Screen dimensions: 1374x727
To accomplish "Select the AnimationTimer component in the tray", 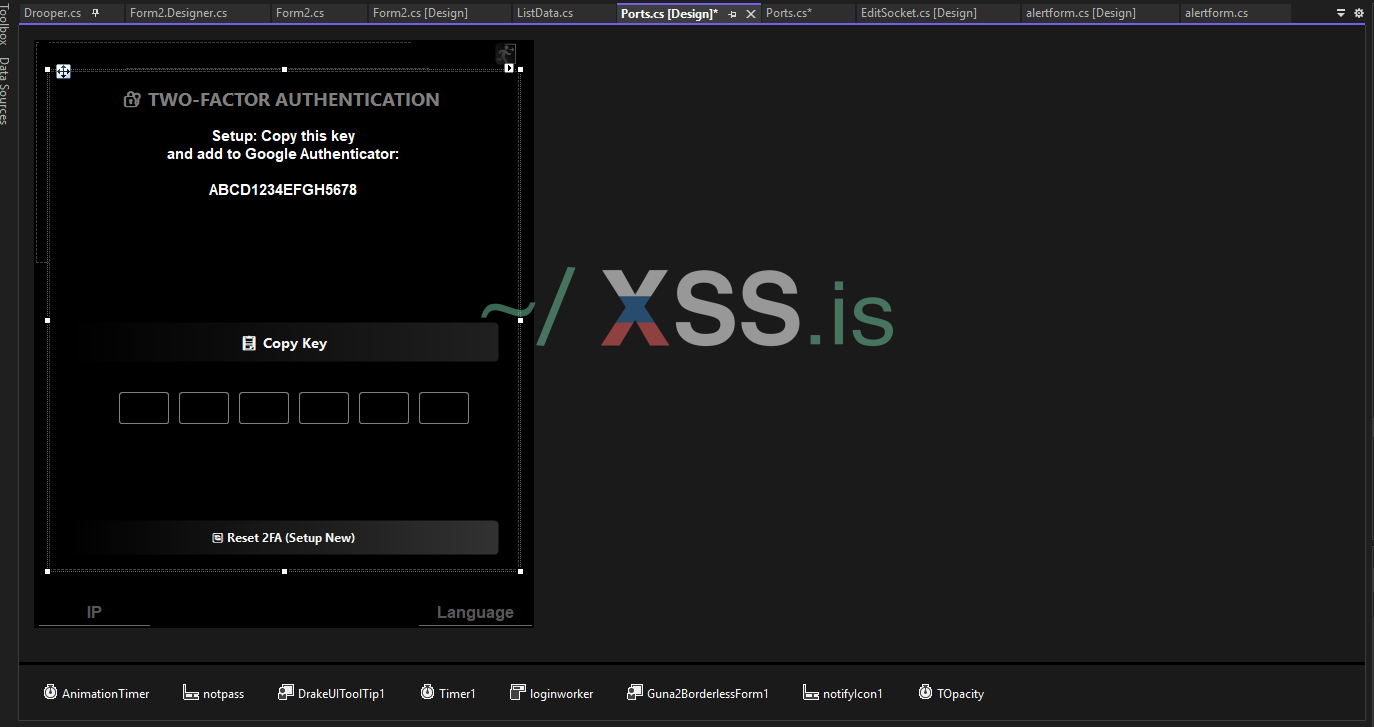I will click(x=96, y=693).
